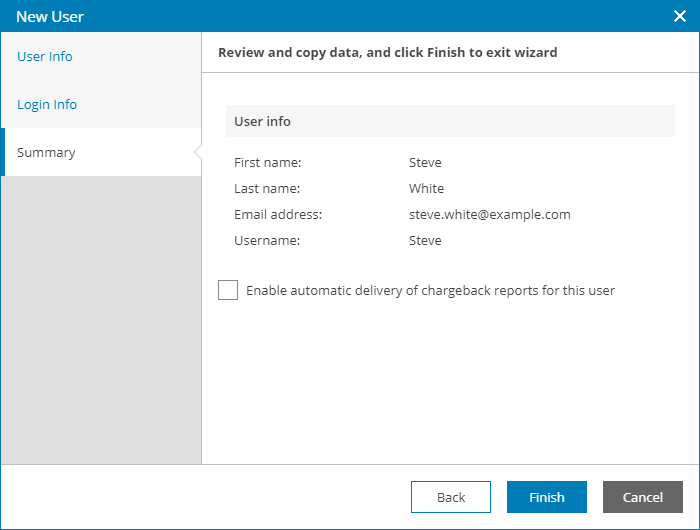This screenshot has width=700, height=530.
Task: Open the User Info step
Action: click(x=45, y=56)
